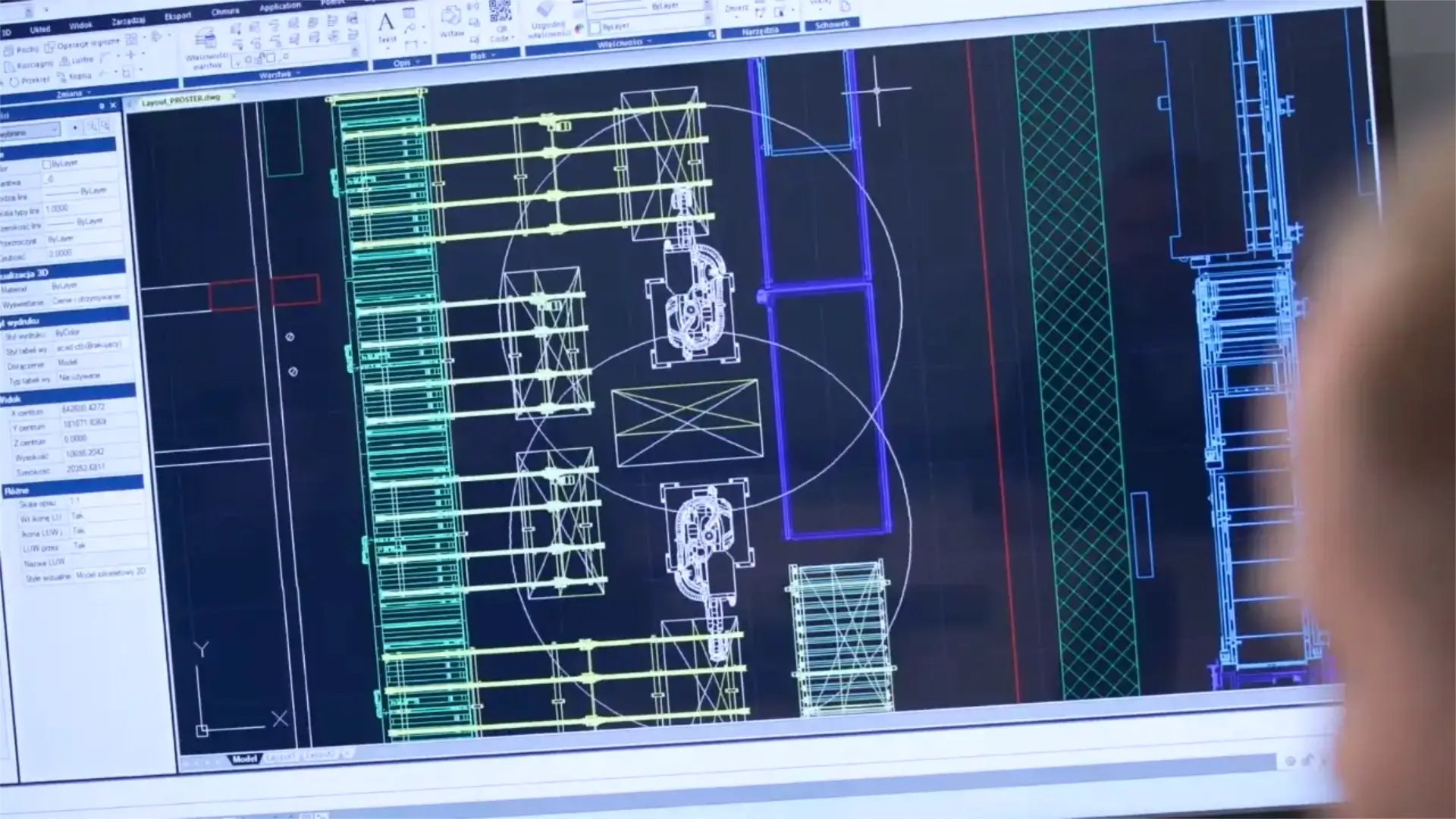Select the Layout_PROSTER.dwg document tab
This screenshot has width=1456, height=819.
pos(180,100)
